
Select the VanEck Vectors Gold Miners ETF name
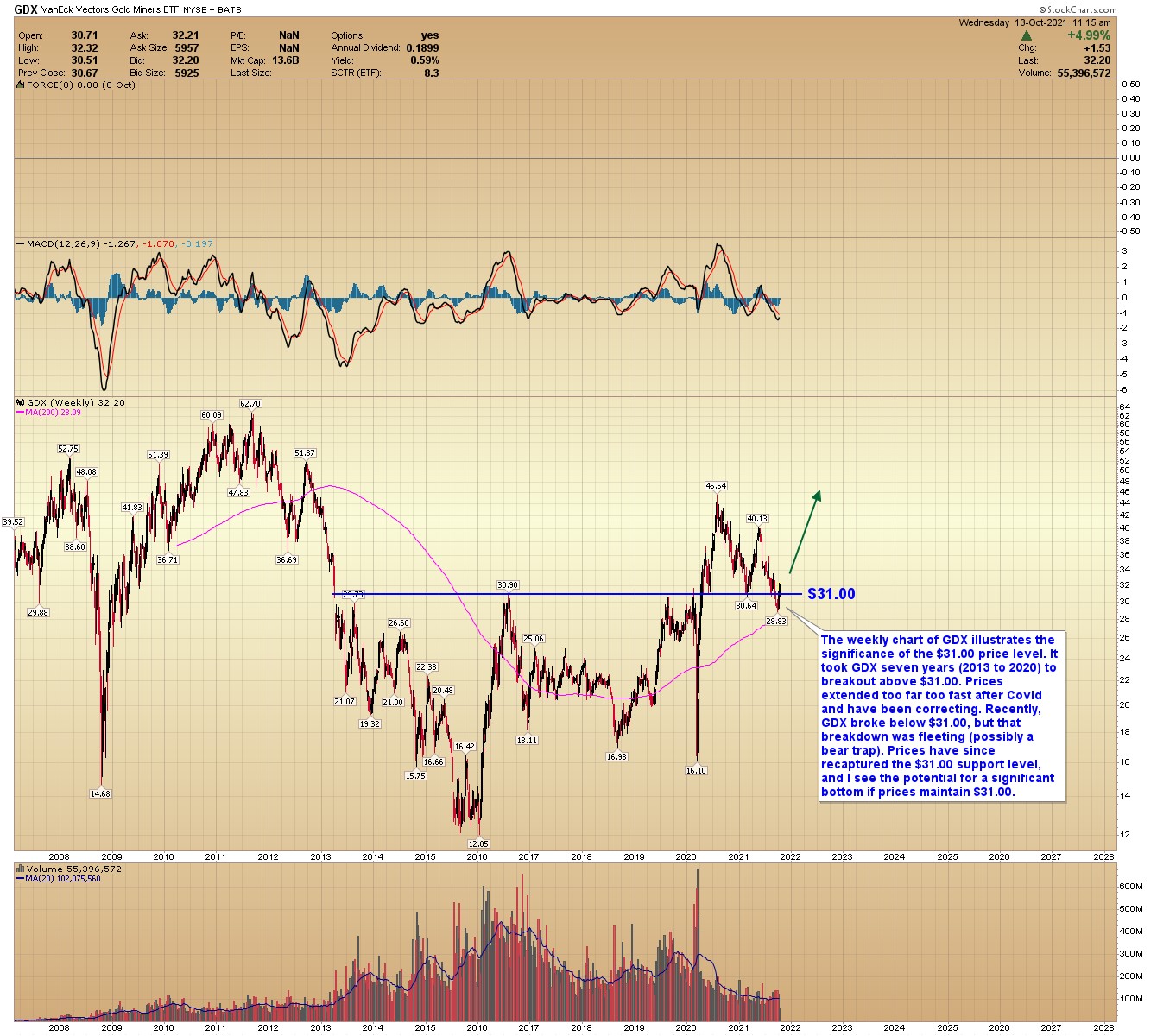pos(111,9)
